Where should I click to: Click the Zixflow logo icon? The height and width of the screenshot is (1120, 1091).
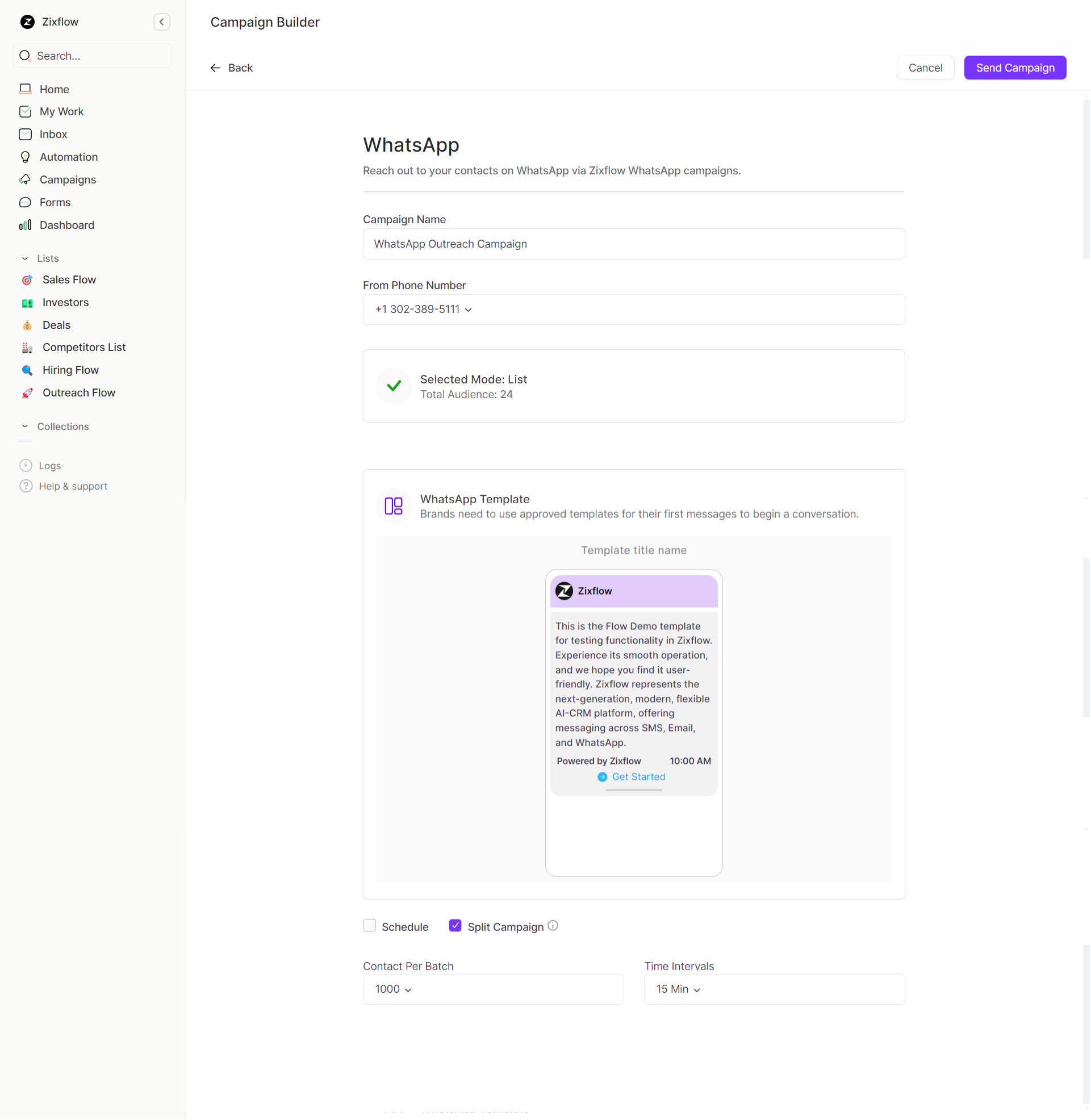[x=27, y=22]
